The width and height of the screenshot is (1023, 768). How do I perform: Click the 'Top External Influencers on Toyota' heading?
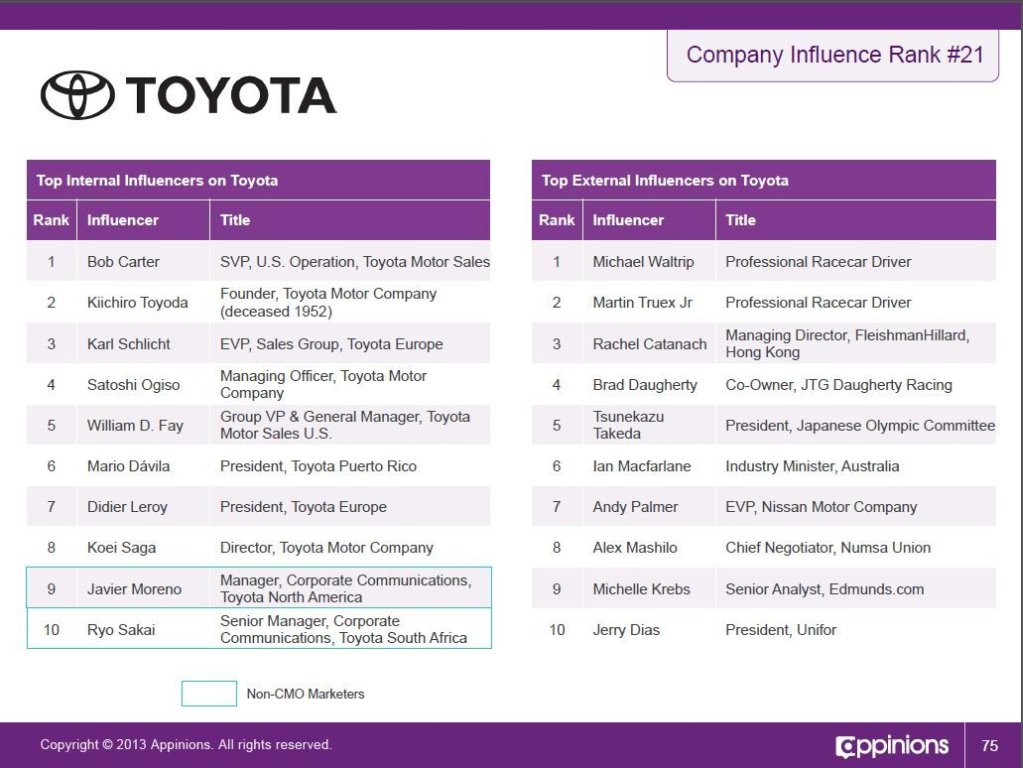coord(665,181)
